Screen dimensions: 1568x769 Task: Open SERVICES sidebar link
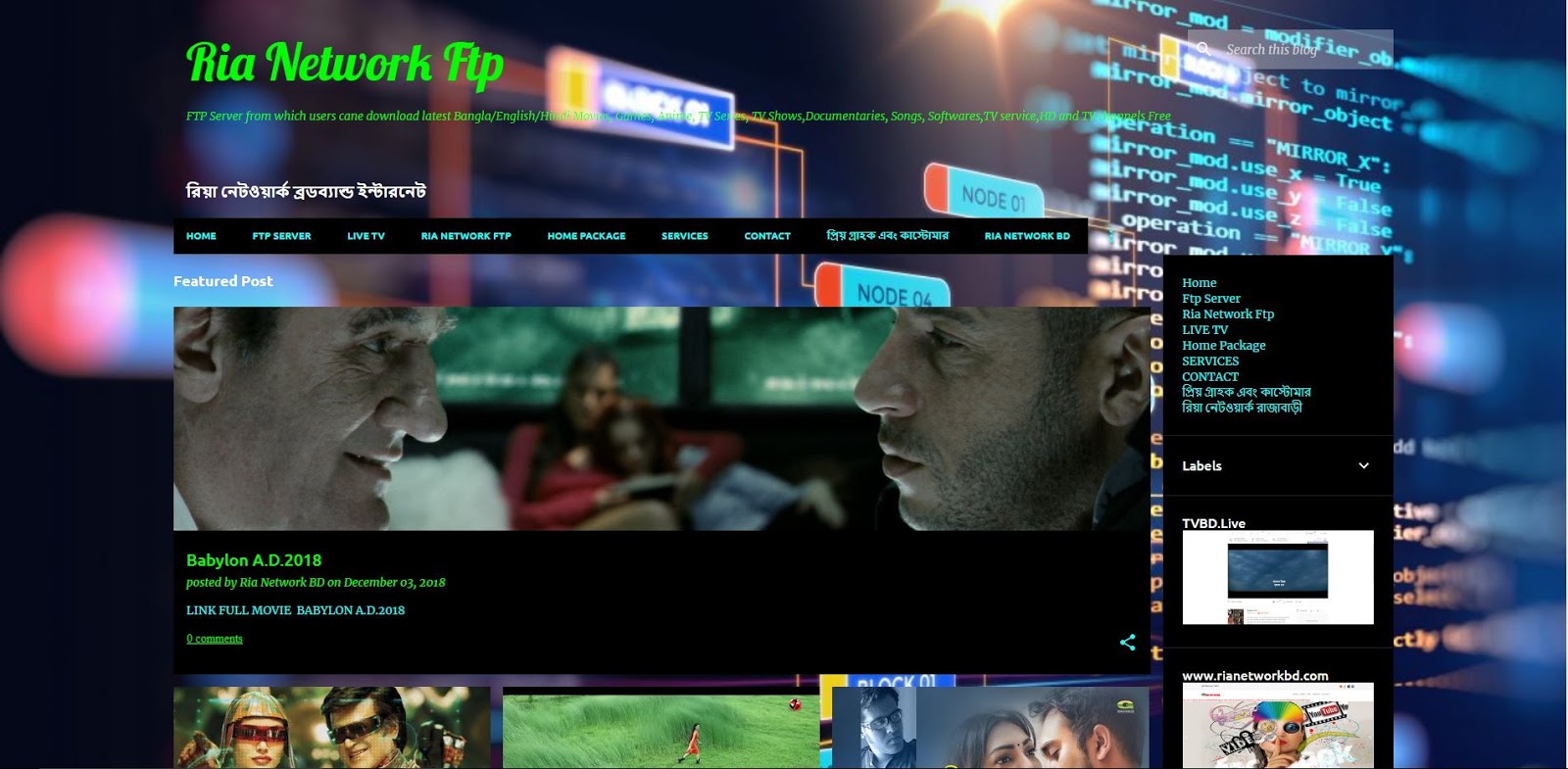point(1210,361)
